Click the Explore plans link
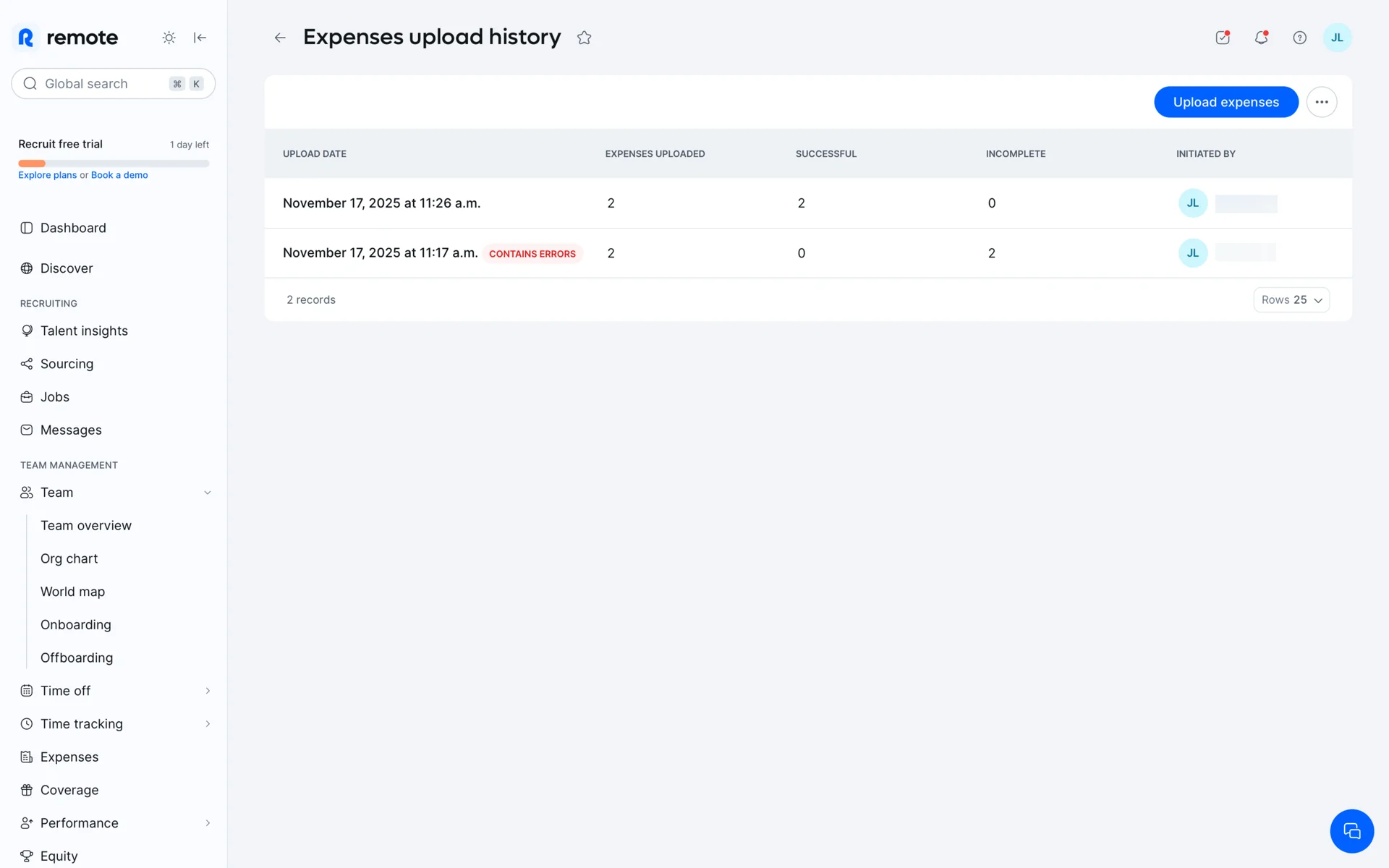The width and height of the screenshot is (1389, 868). (x=47, y=175)
